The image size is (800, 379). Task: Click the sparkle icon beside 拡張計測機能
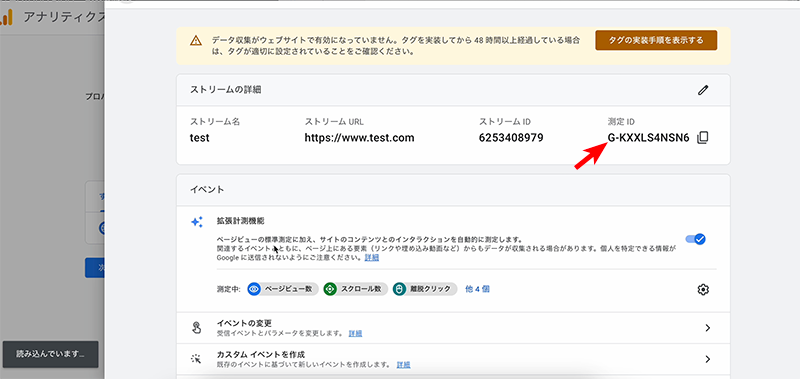click(197, 222)
